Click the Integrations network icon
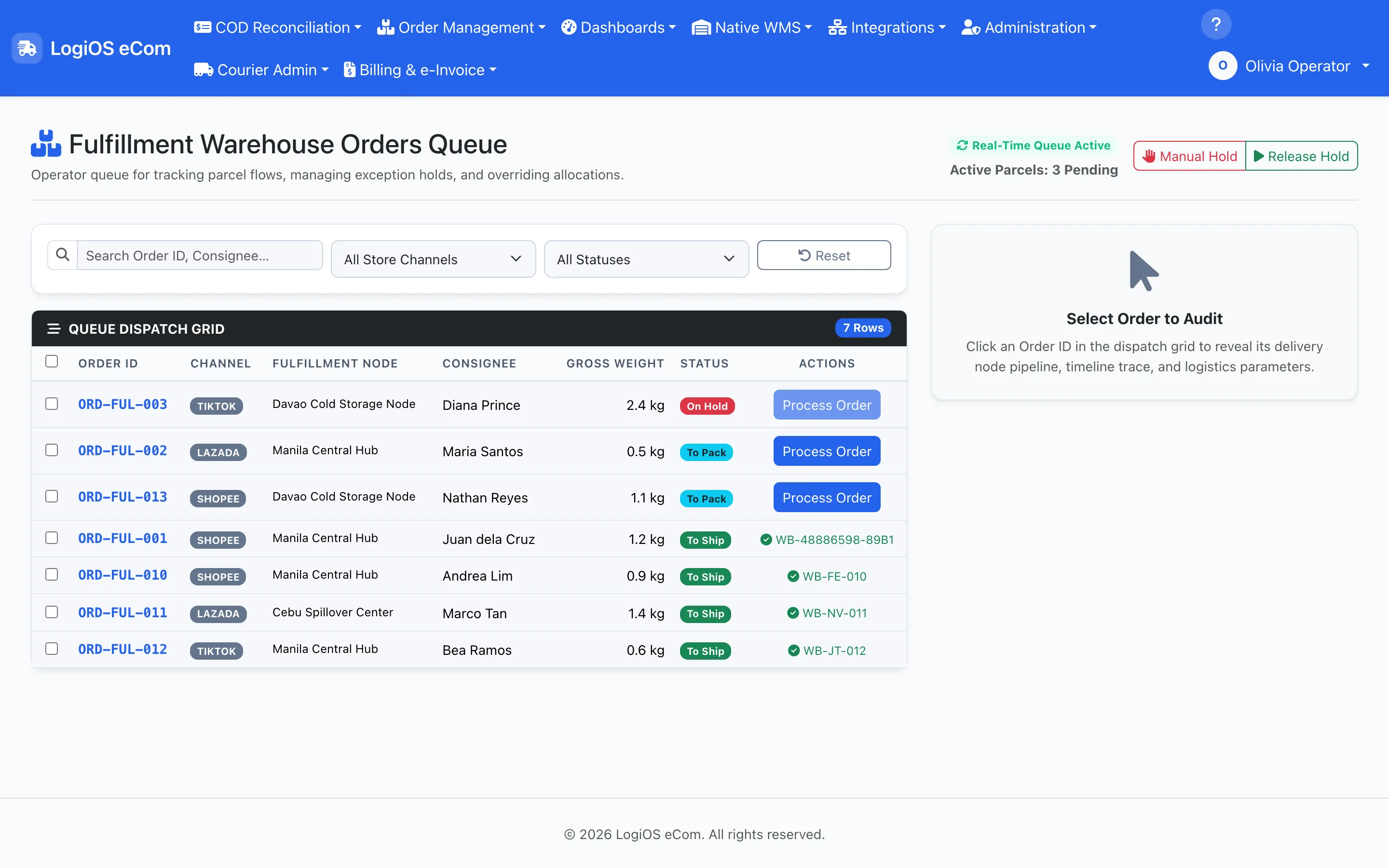 pyautogui.click(x=837, y=27)
